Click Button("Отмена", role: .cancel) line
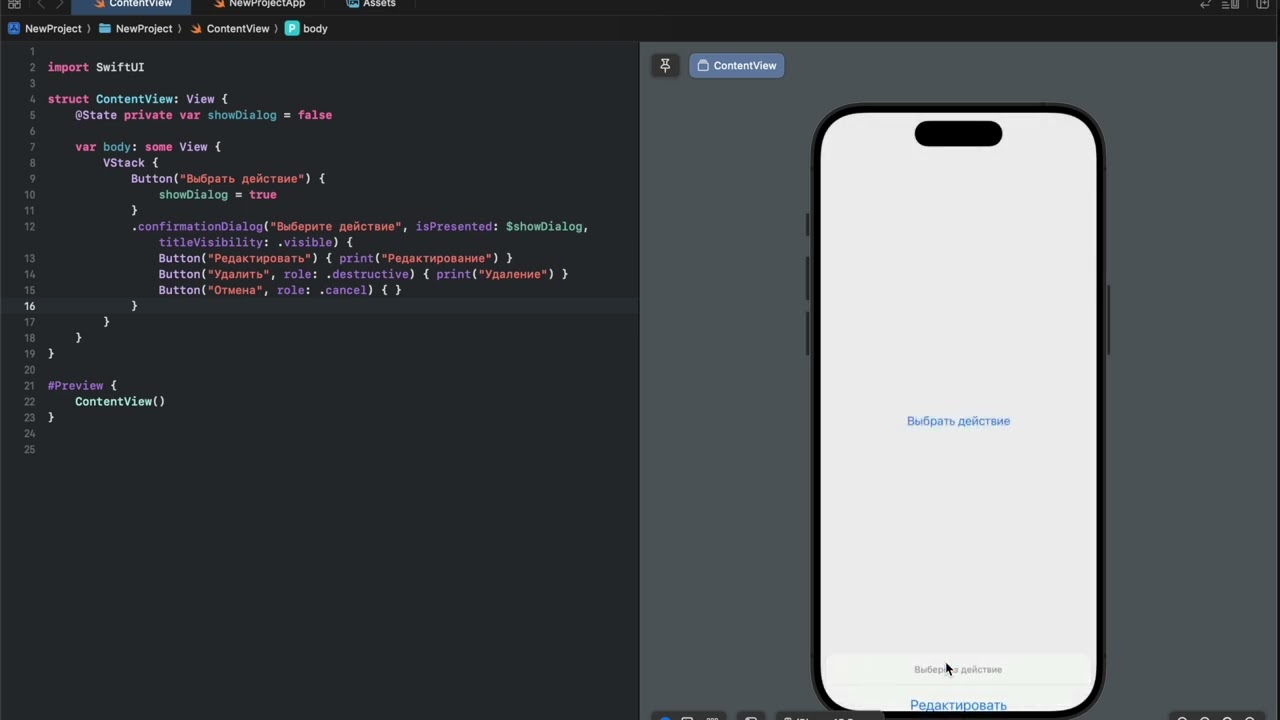The image size is (1280, 720). (280, 291)
